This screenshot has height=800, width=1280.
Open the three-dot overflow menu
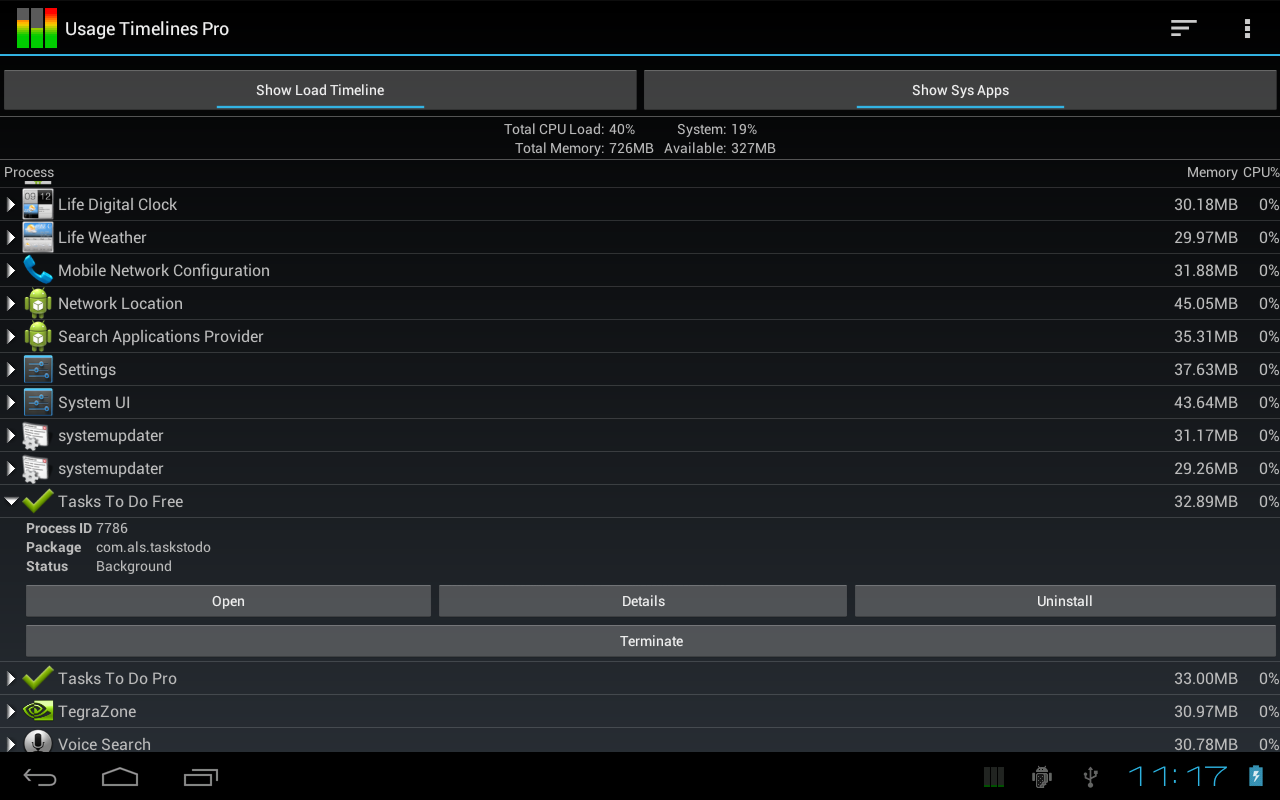[x=1247, y=28]
